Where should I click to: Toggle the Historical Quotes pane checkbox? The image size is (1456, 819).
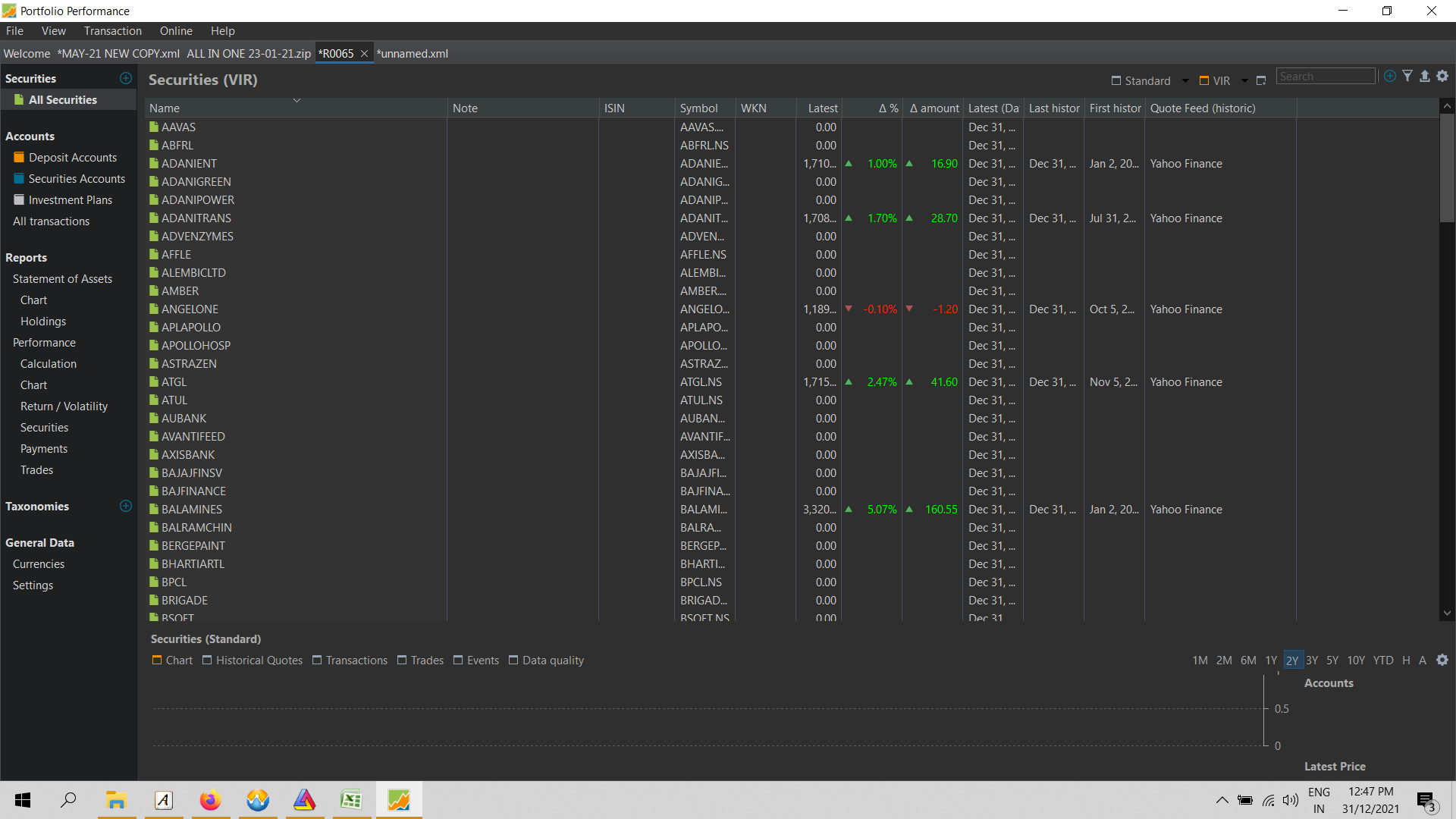pyautogui.click(x=207, y=661)
